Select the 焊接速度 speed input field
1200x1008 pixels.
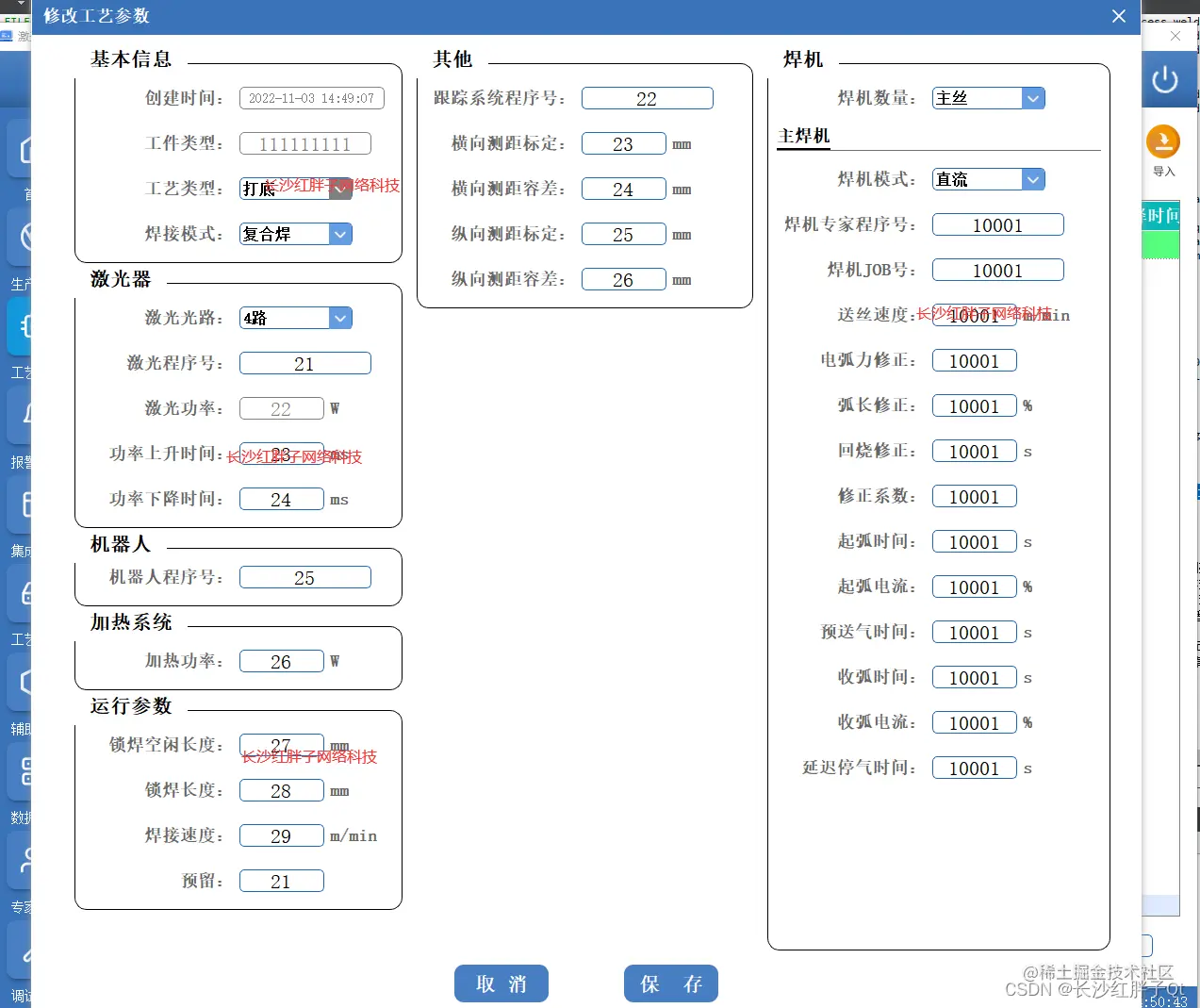pyautogui.click(x=281, y=835)
